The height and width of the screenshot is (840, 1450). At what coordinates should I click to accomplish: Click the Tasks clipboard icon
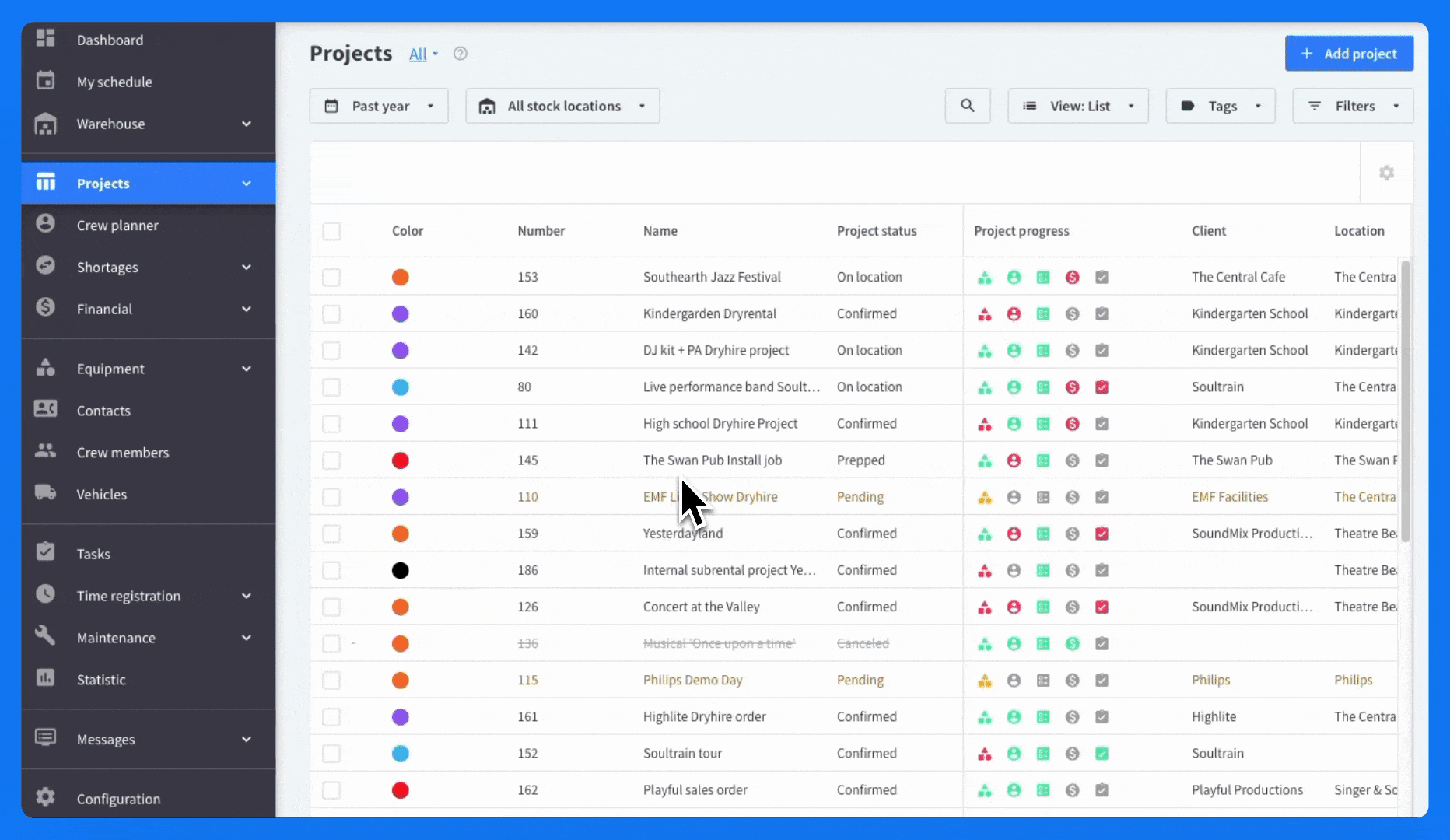click(x=46, y=552)
